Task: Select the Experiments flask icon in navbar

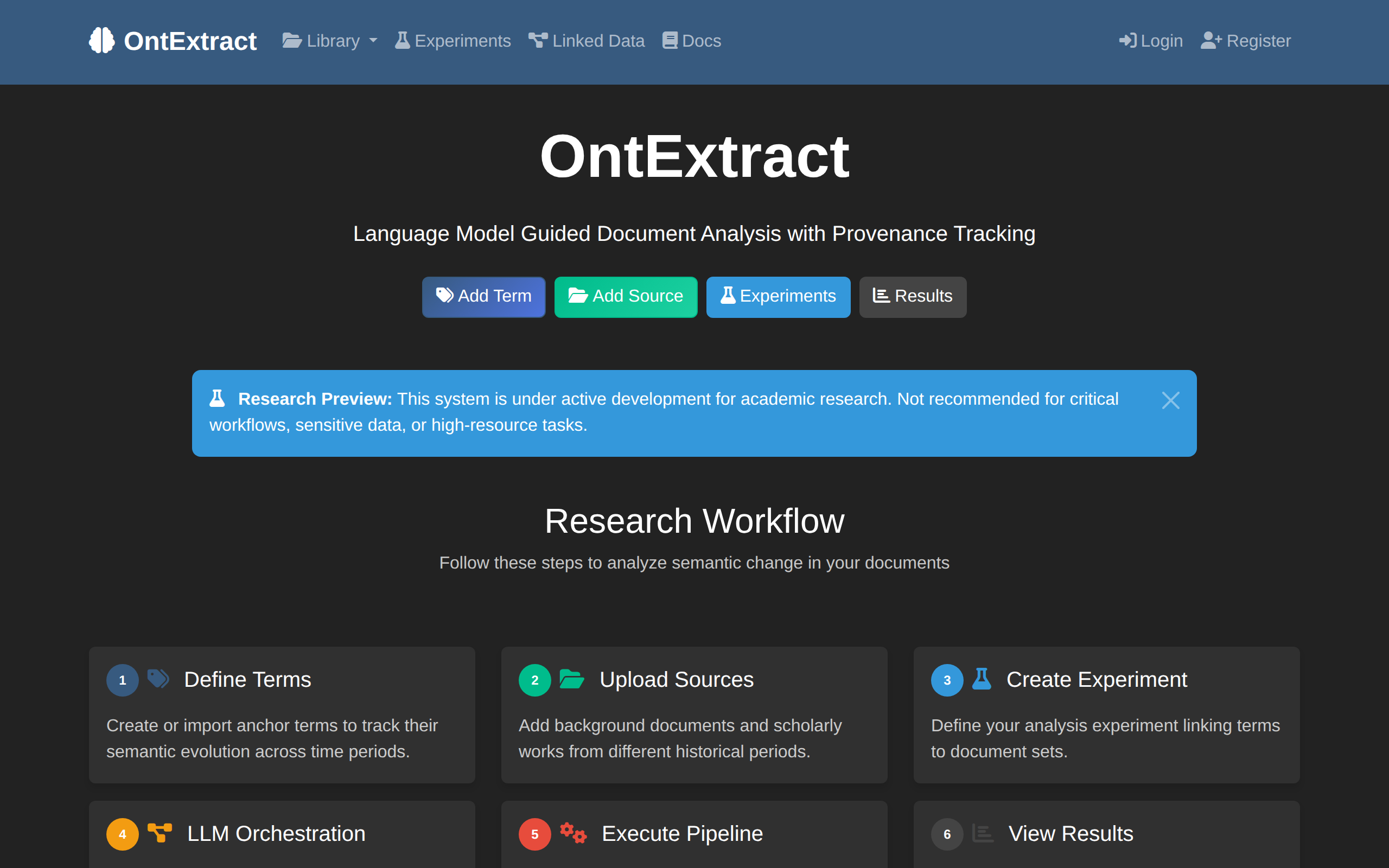Action: click(x=403, y=40)
